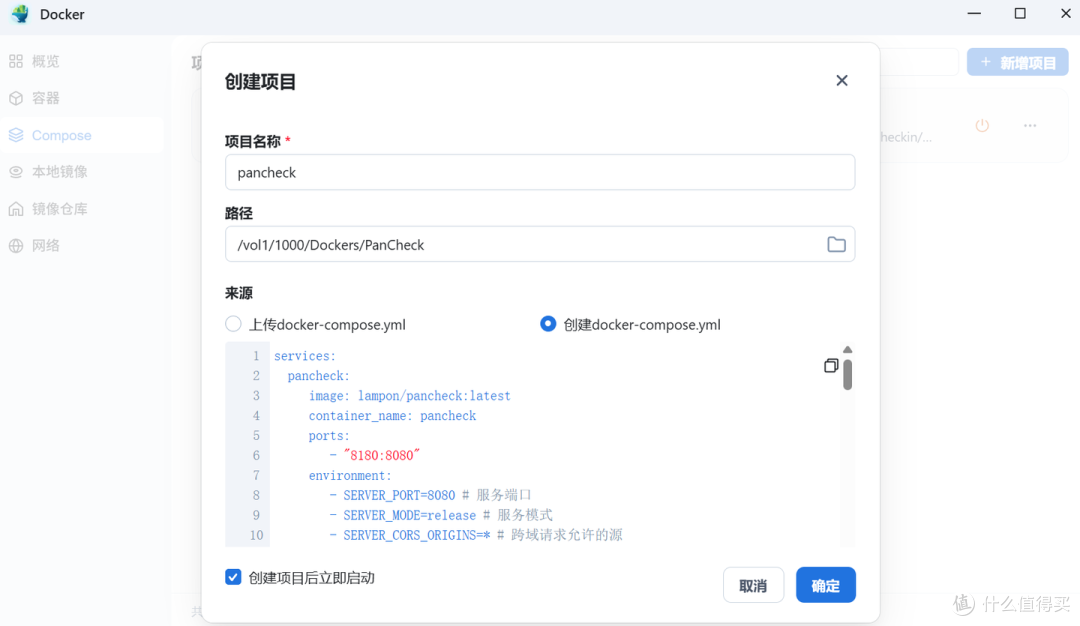Click code line 'SERVER_MODE=release'
Viewport: 1080px width, 626px height.
(409, 515)
